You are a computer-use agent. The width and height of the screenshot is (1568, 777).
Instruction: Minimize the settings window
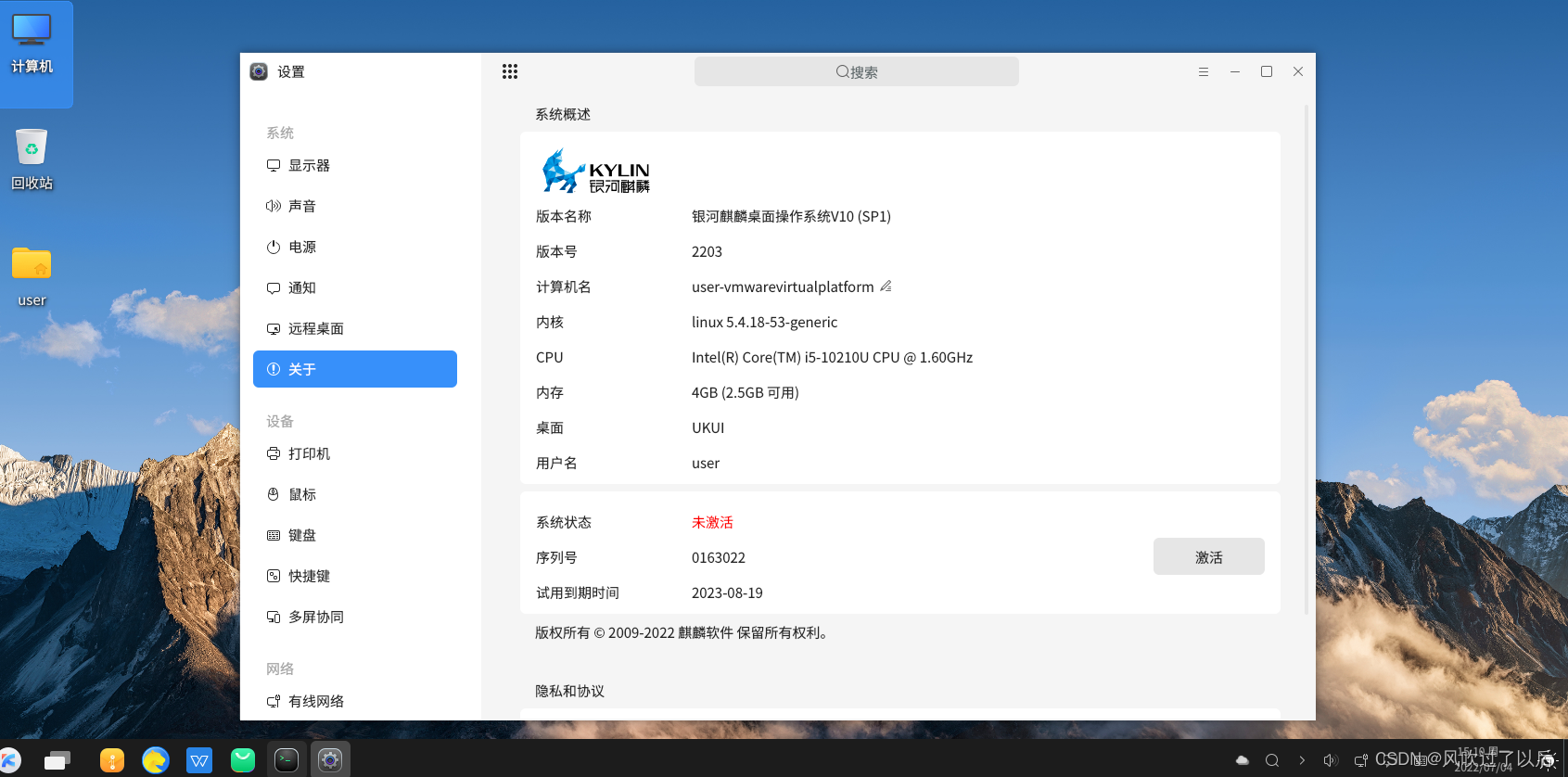1235,71
